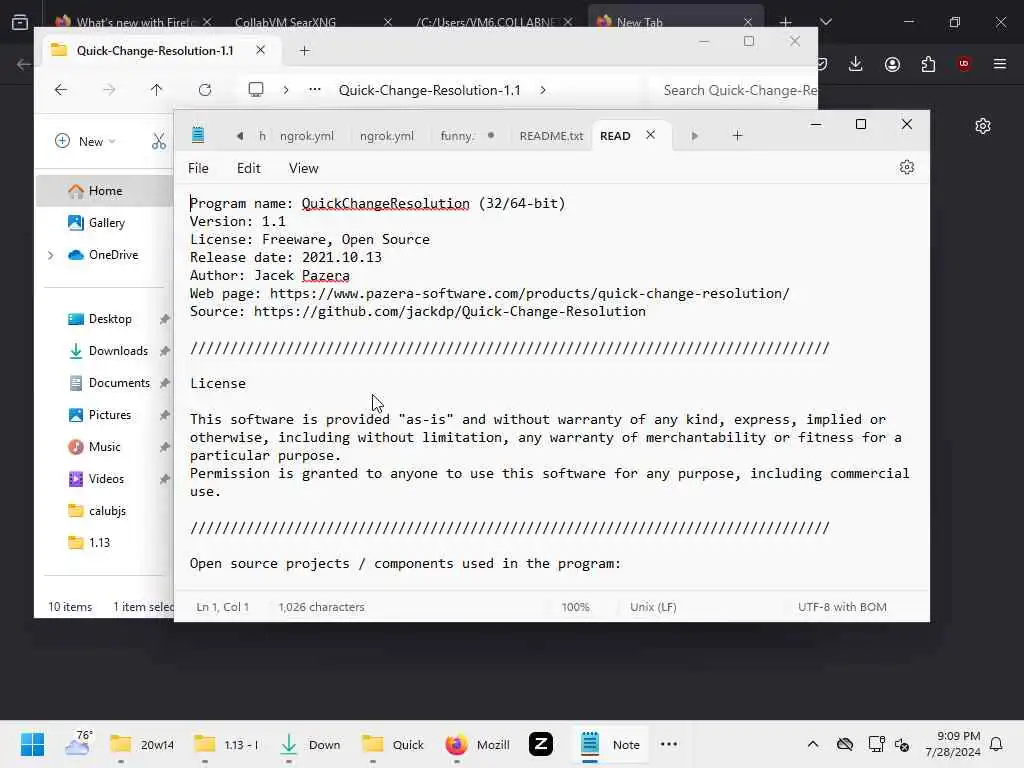Open the weather widget showing 76°
Viewport: 1024px width, 768px height.
(x=78, y=743)
